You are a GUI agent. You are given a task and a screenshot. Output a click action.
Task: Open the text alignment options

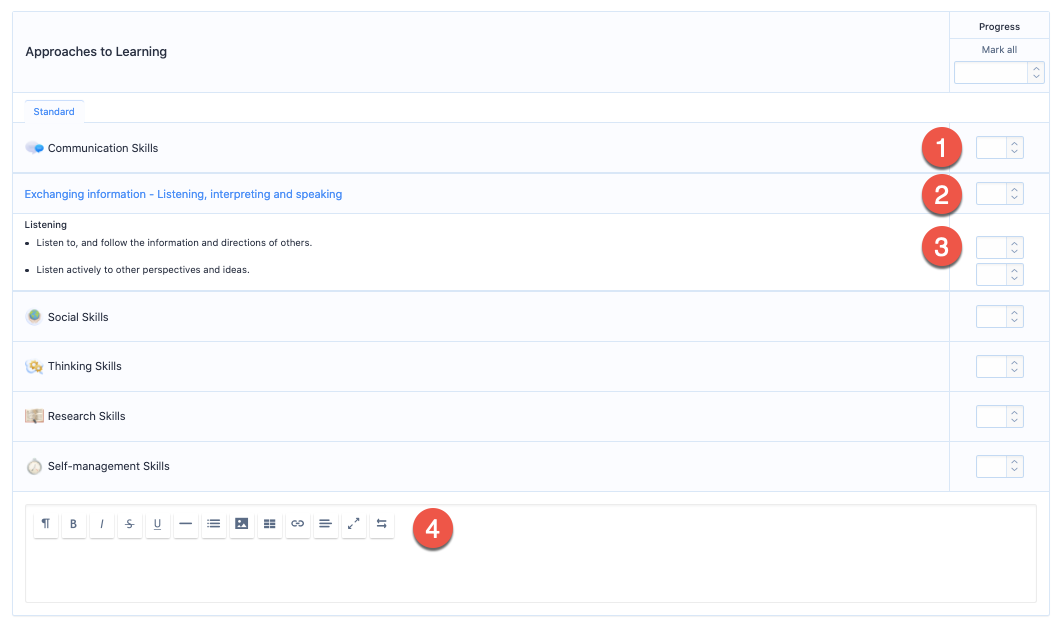point(326,524)
